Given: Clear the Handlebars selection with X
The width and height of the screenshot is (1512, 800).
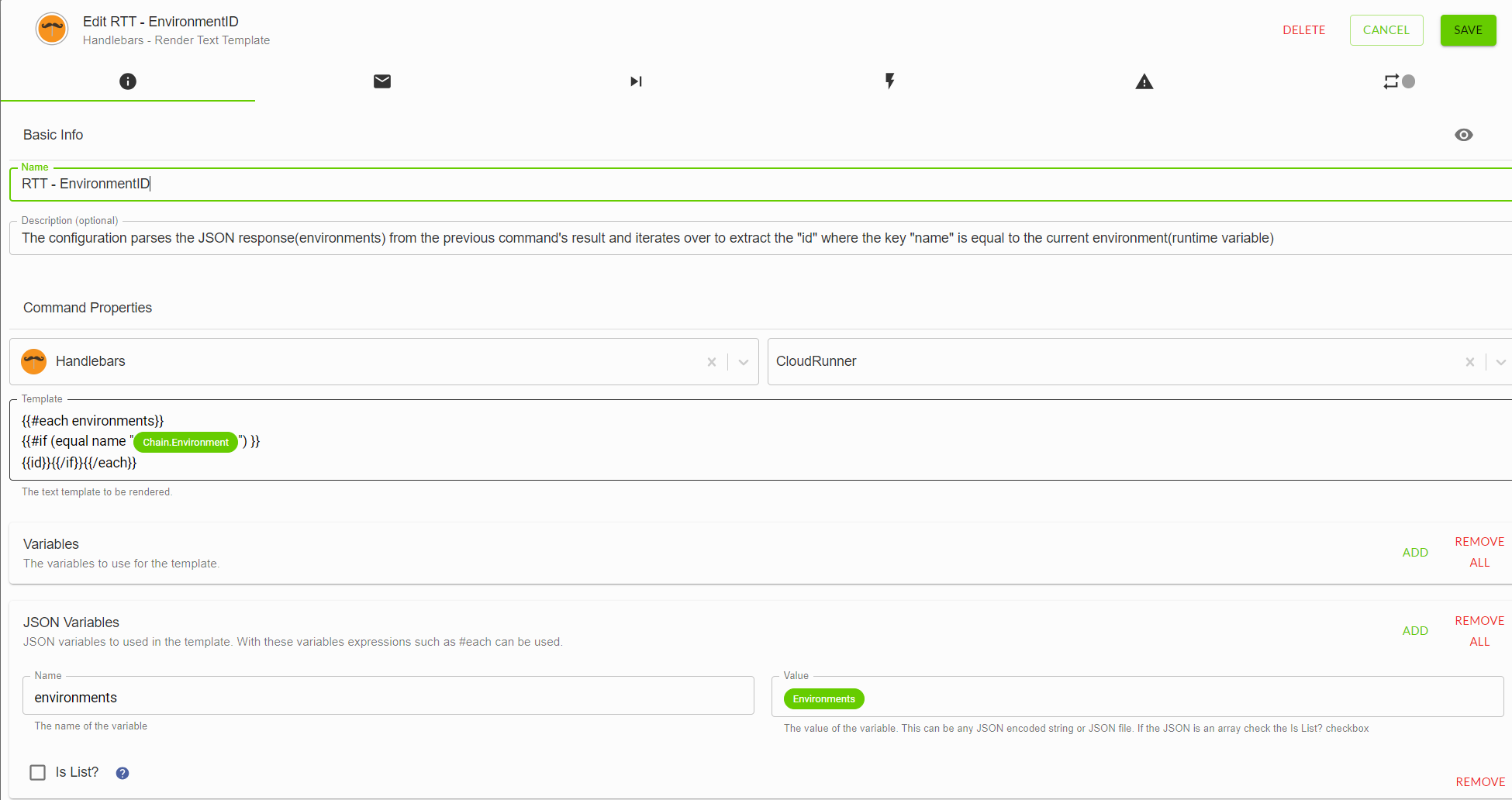Looking at the screenshot, I should click(712, 362).
